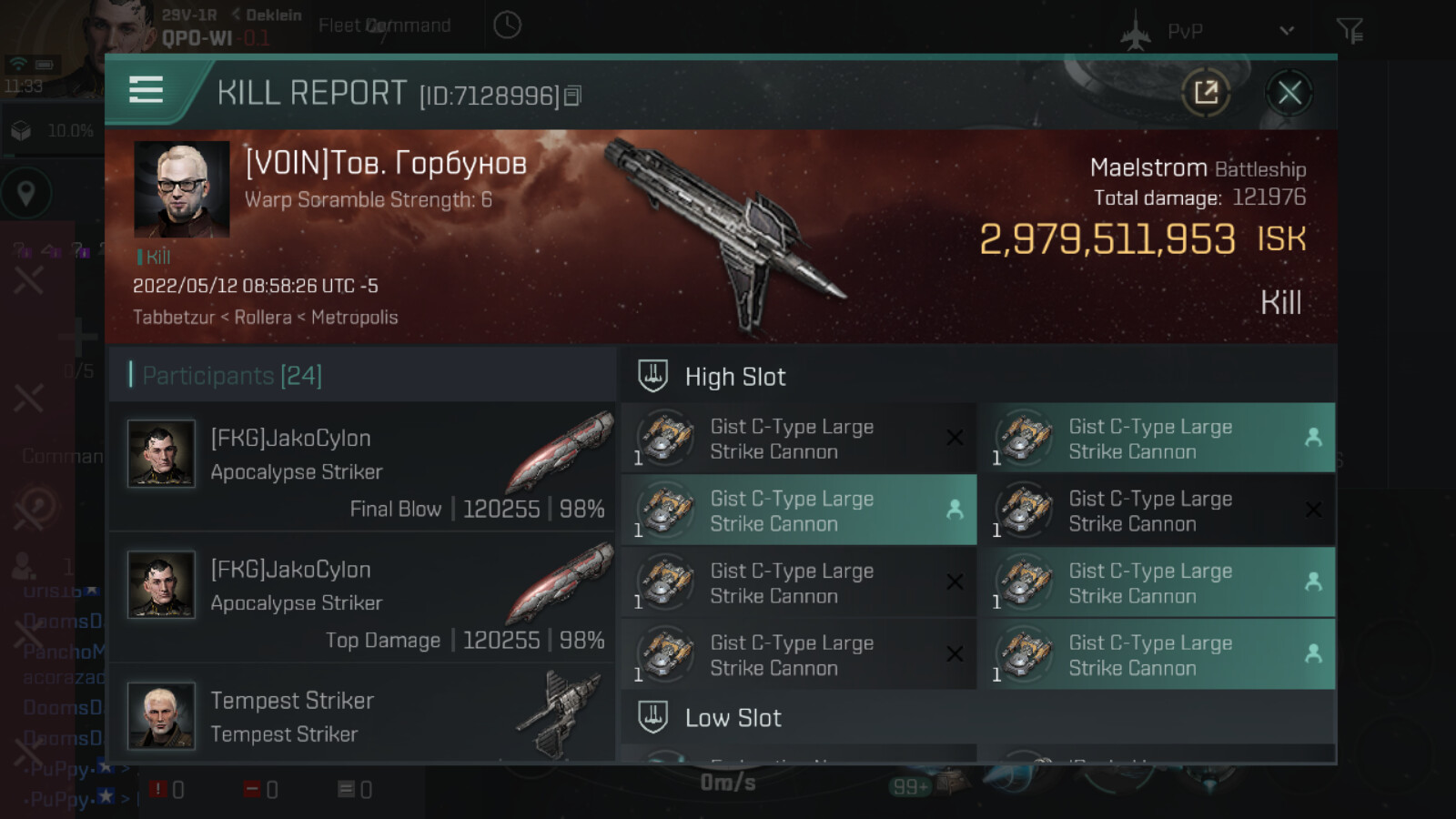Share the kill report via export icon
Viewport: 1456px width, 819px height.
pyautogui.click(x=1206, y=92)
